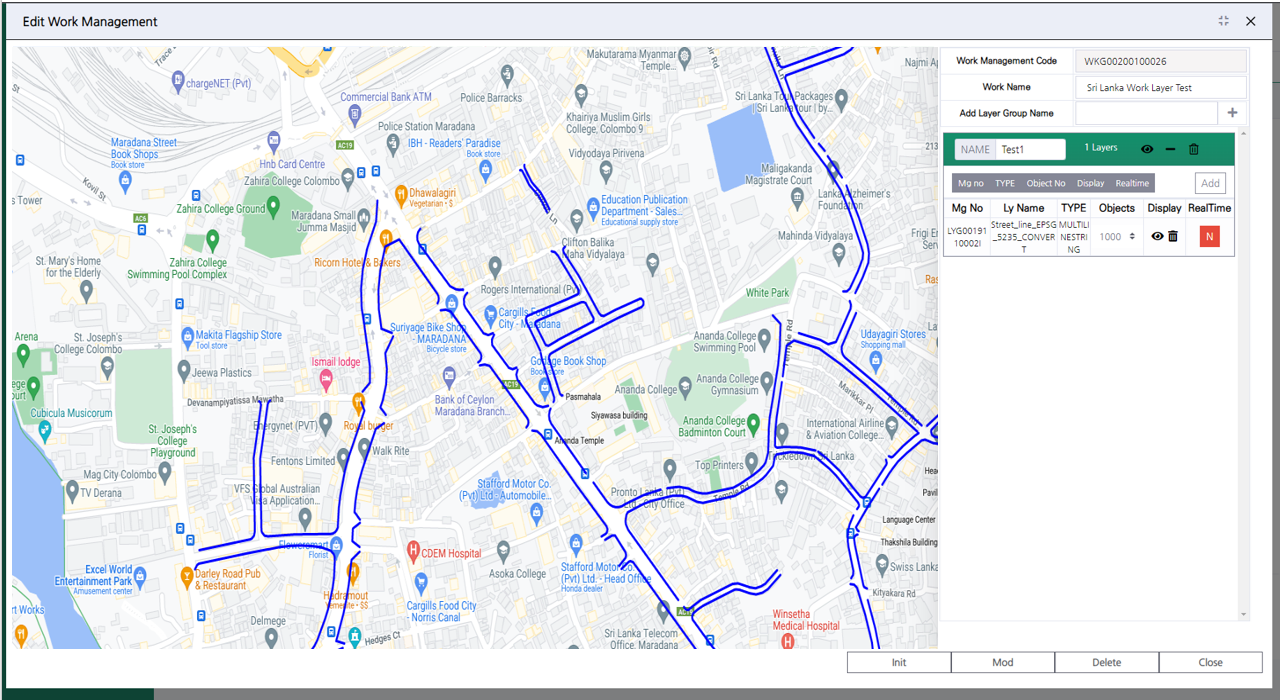
Task: Click the Delete button at the bottom
Action: click(1107, 662)
